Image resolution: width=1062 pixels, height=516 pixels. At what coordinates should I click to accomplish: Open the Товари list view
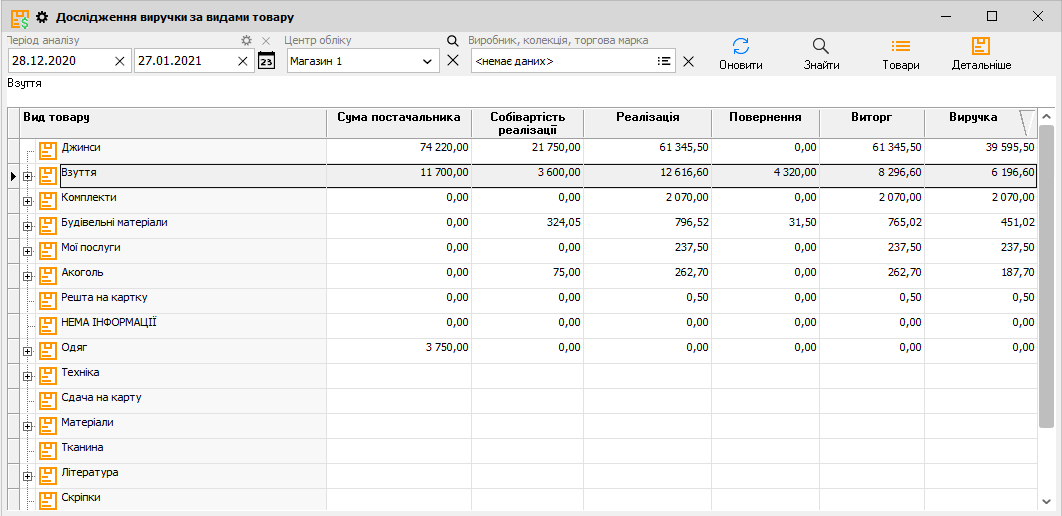[x=900, y=46]
